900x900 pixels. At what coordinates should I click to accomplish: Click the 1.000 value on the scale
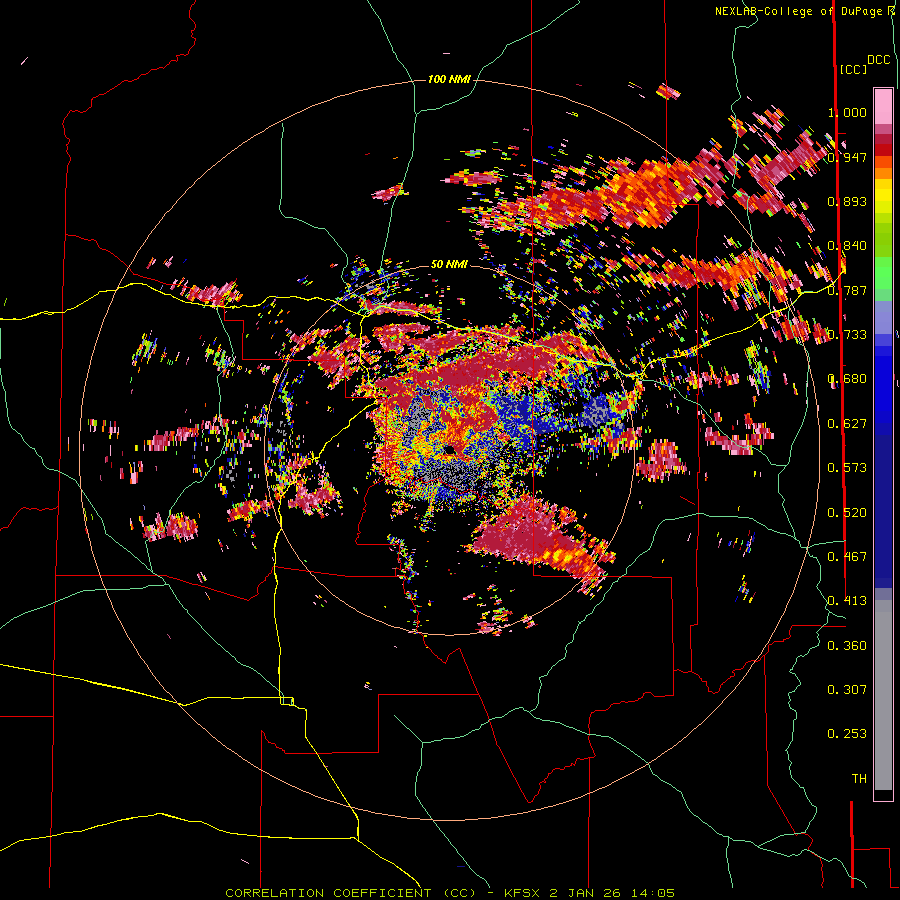coord(847,112)
